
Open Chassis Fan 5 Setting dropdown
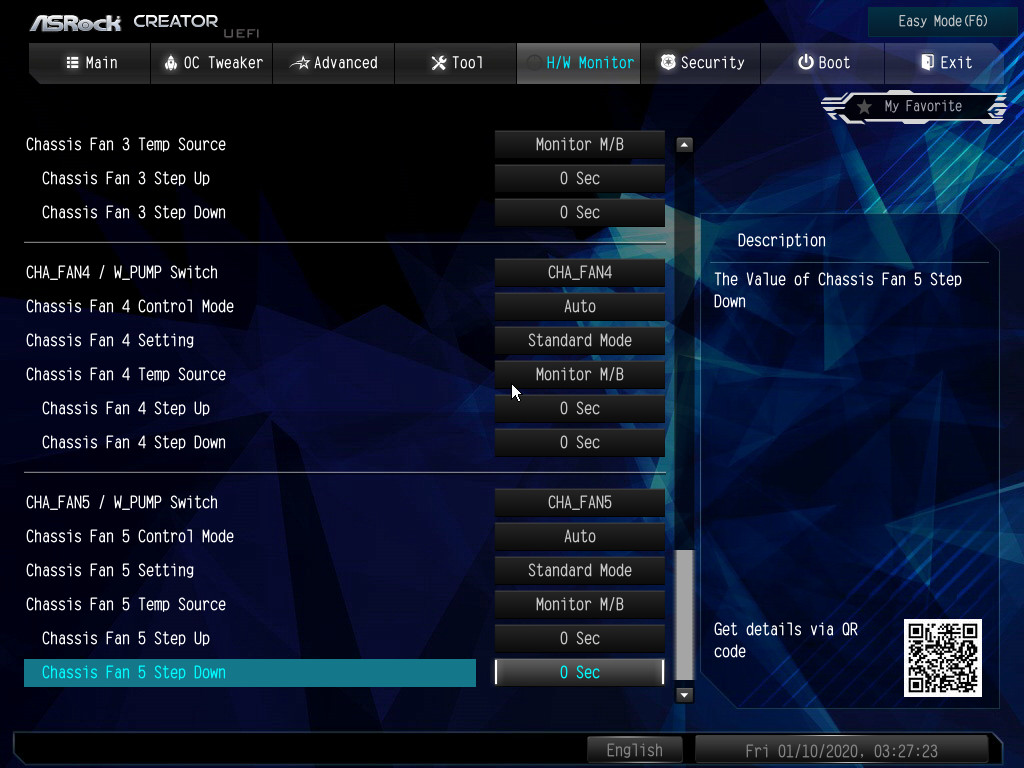pos(580,571)
